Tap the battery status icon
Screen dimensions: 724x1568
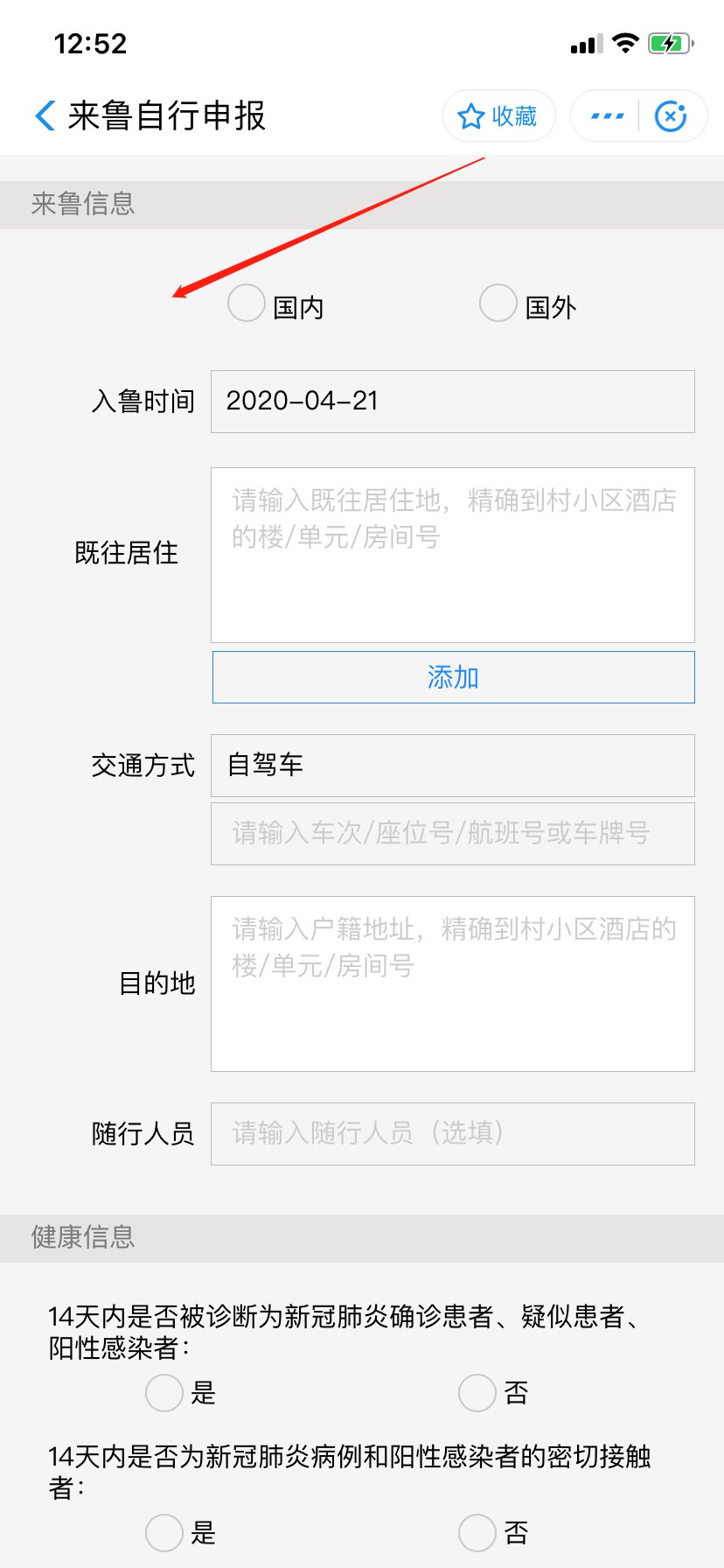pos(670,44)
